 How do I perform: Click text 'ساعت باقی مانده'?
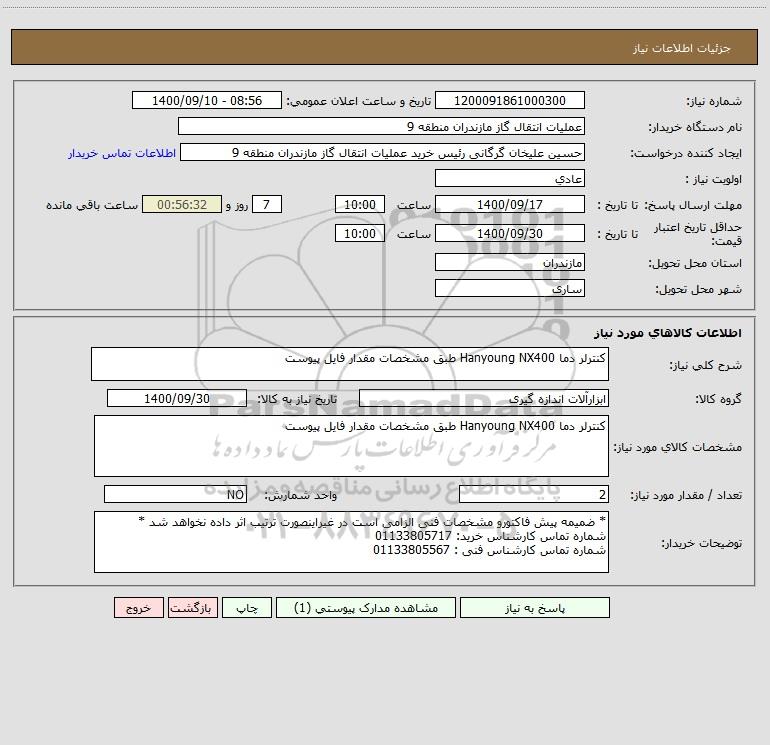tap(92, 205)
